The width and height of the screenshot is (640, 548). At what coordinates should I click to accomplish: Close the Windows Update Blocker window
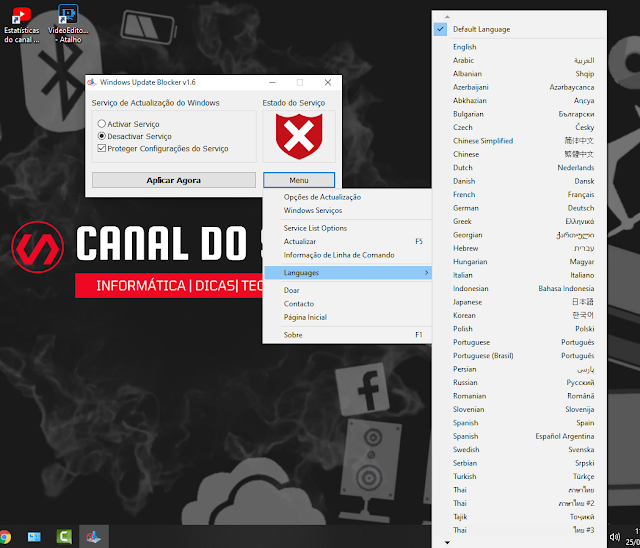point(328,82)
